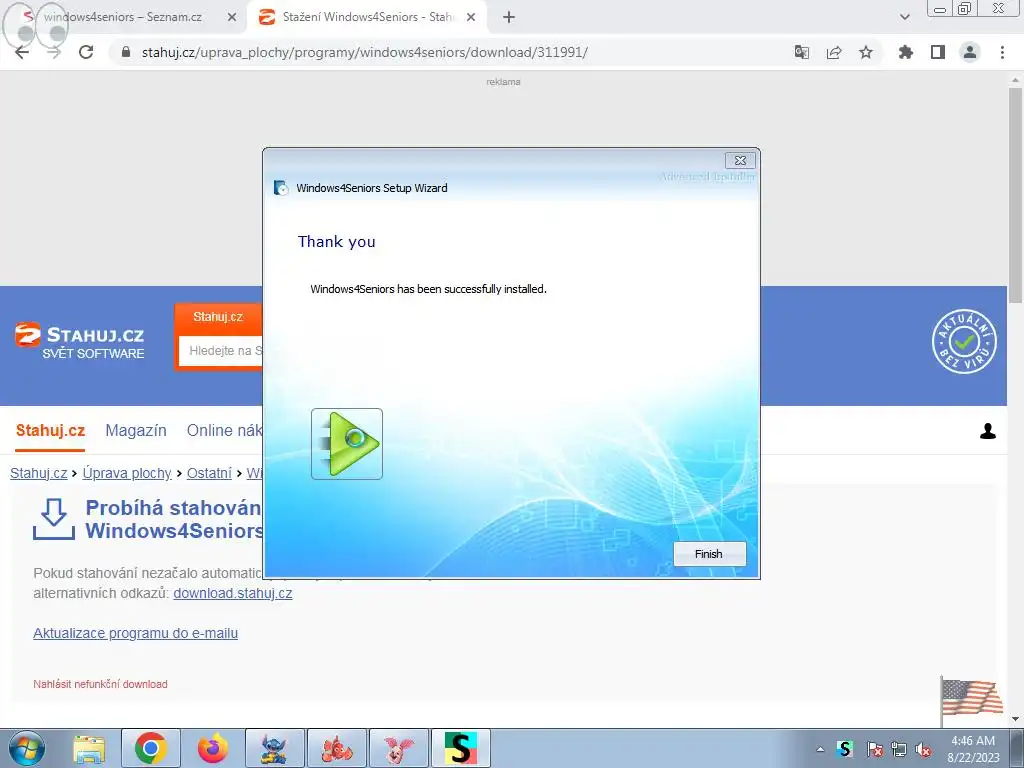Share this page icon

point(834,52)
